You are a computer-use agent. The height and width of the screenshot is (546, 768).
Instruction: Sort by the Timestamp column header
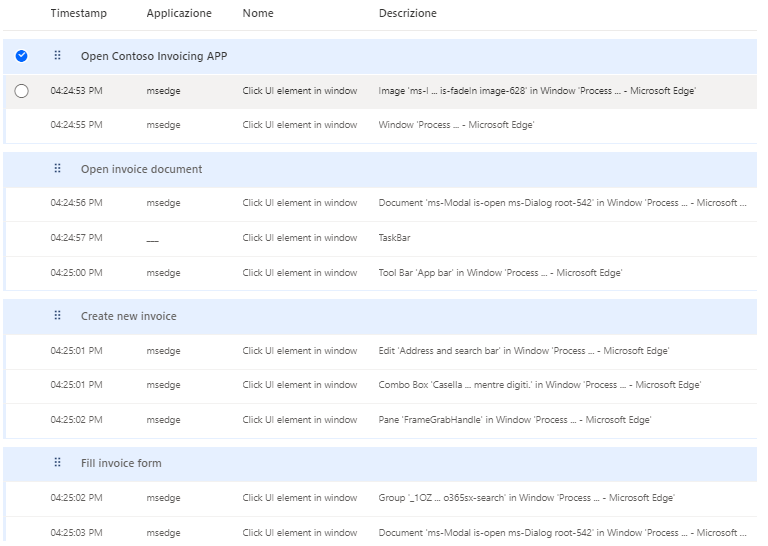click(78, 14)
